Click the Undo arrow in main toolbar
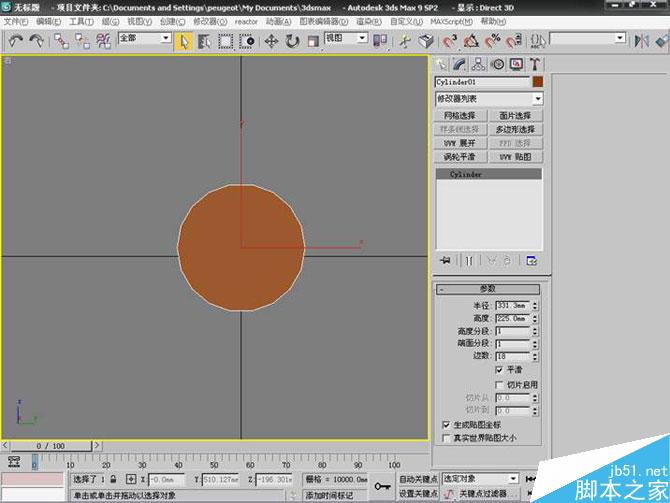Image resolution: width=670 pixels, height=503 pixels. coord(15,40)
